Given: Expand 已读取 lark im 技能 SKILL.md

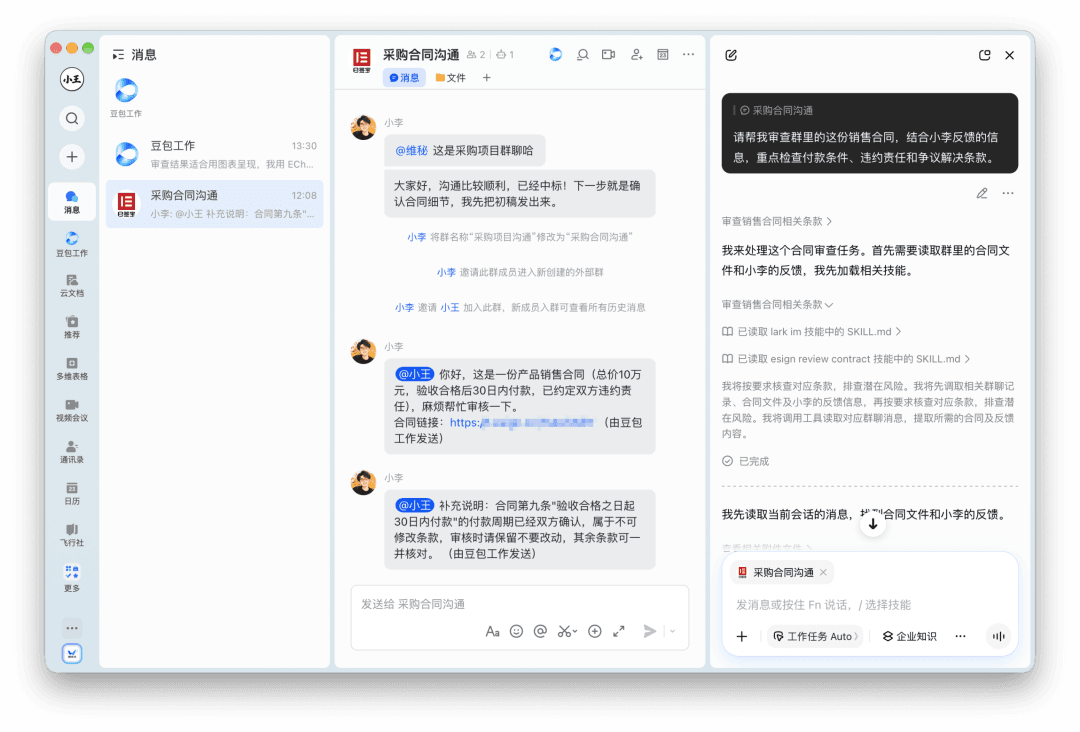Looking at the screenshot, I should click(812, 332).
